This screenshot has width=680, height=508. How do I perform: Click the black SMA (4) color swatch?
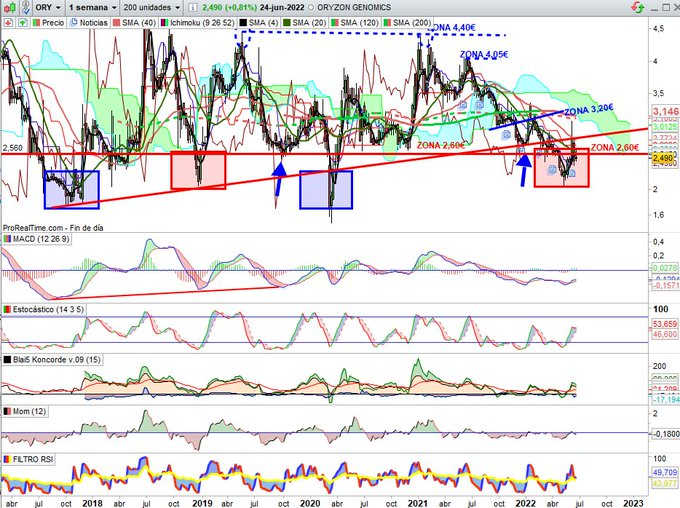(243, 23)
